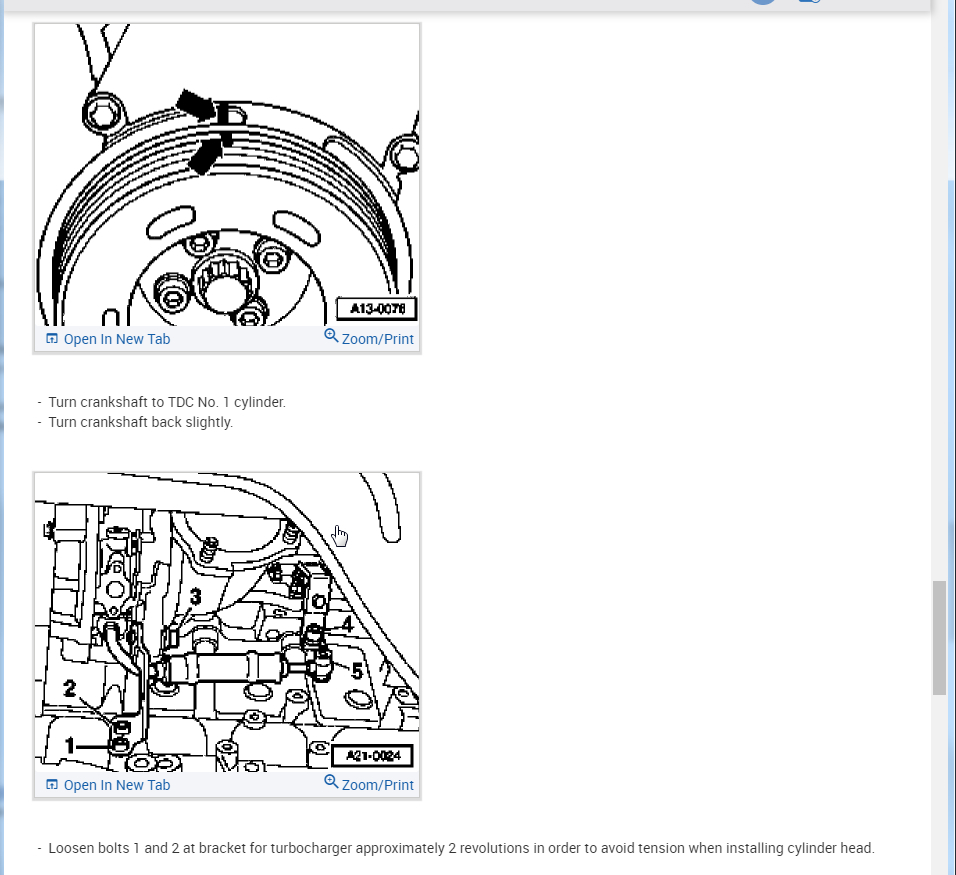Click Open In New Tab icon under A21-0024 diagram
The image size is (956, 875).
coord(52,784)
